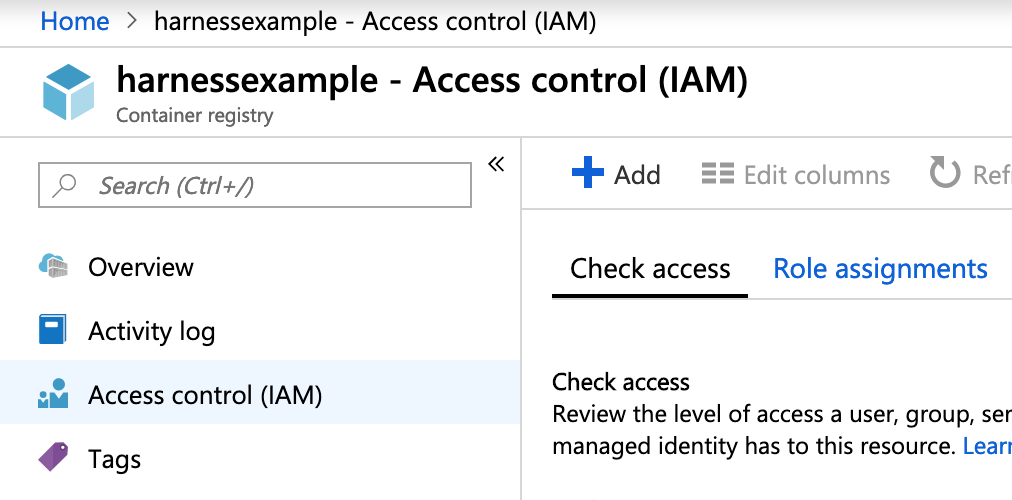Screen dimensions: 1012x500
Task: Click the container registry cube icon
Action: coord(68,92)
